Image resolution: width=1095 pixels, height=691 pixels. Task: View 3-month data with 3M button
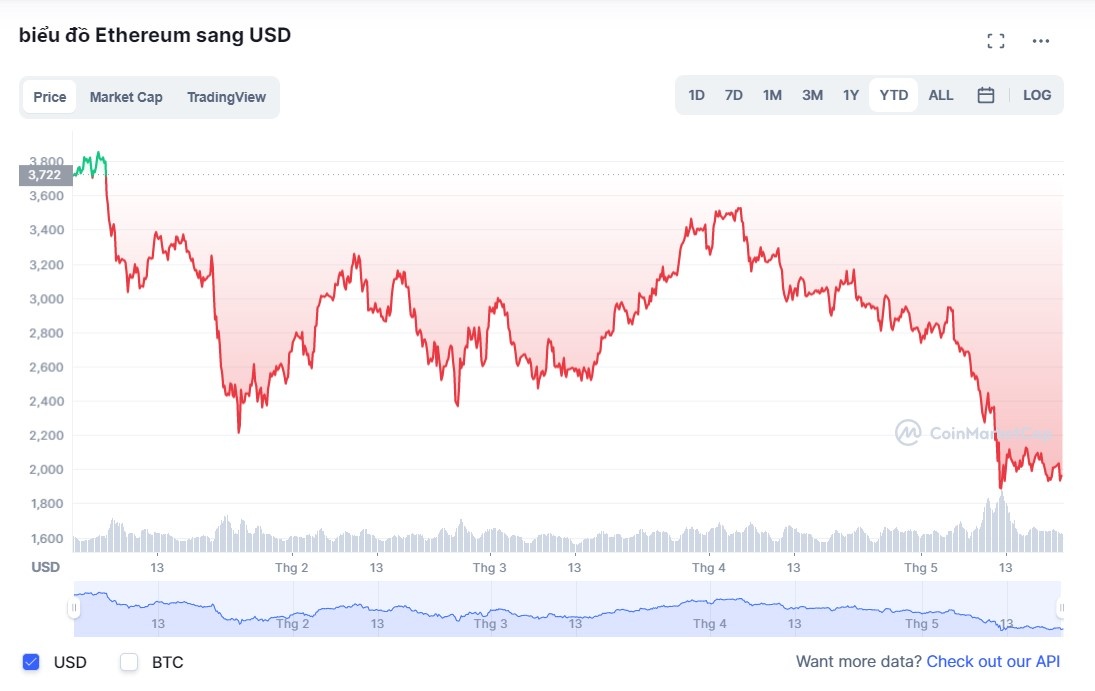click(811, 94)
